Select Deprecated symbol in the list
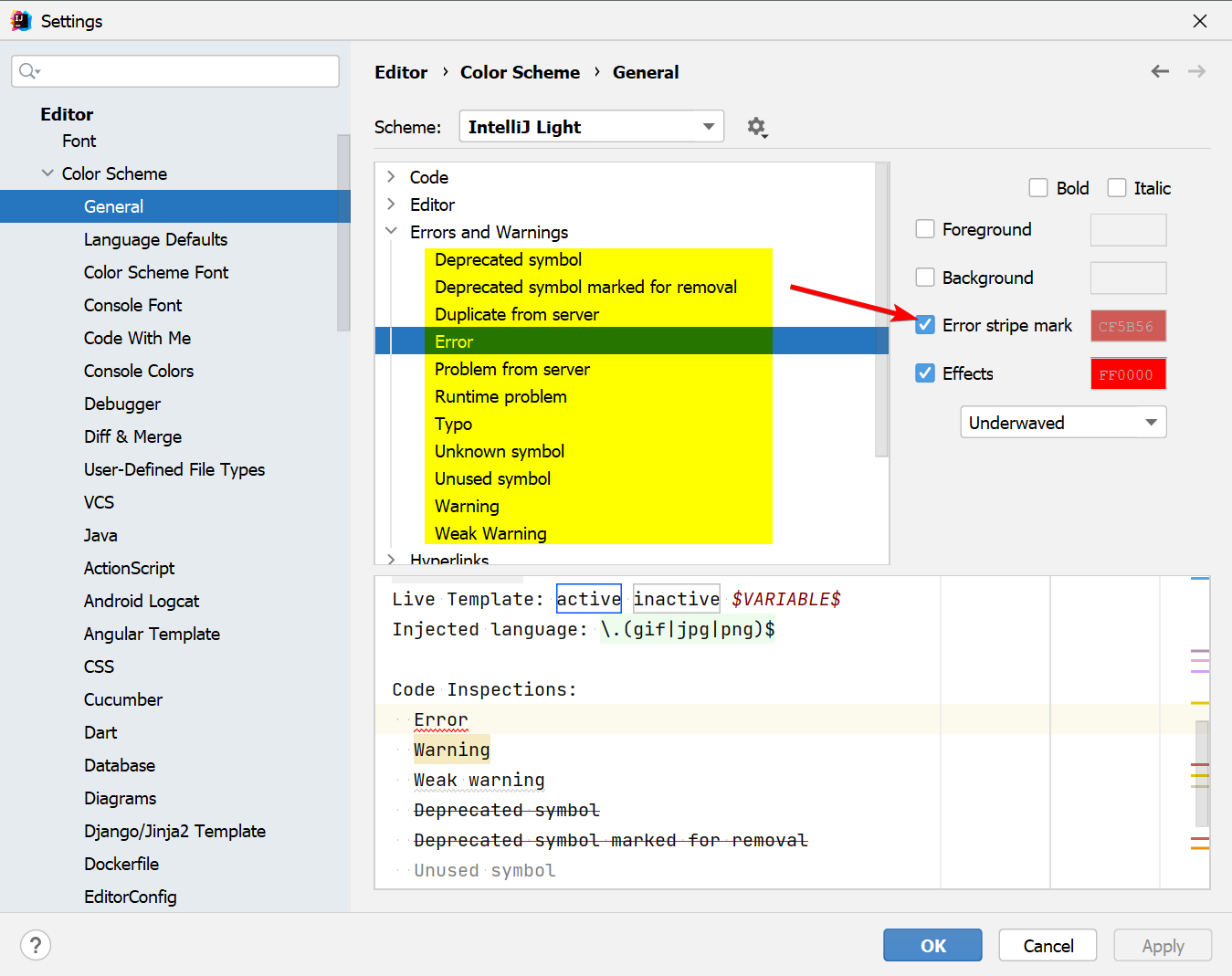The width and height of the screenshot is (1232, 976). (x=508, y=259)
